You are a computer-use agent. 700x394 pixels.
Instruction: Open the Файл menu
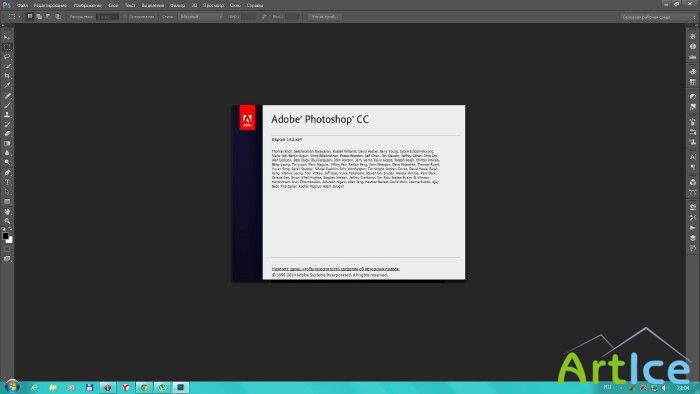point(22,5)
